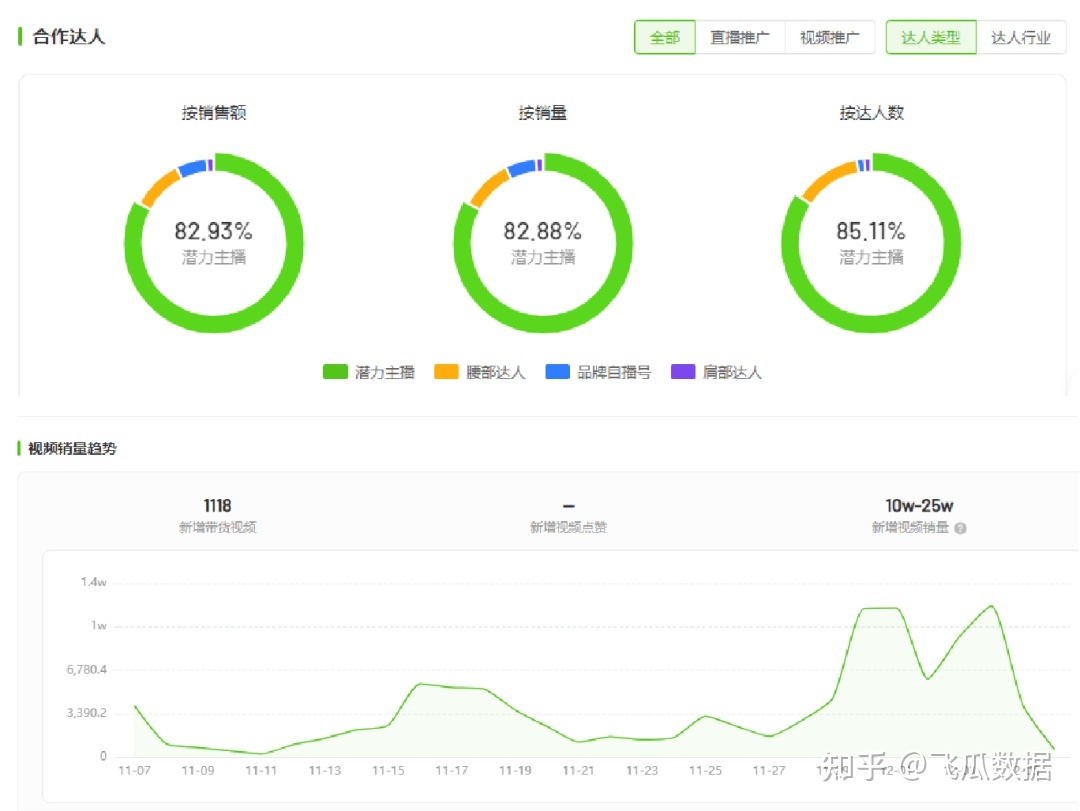This screenshot has height=811, width=1080.
Task: Click the 新增视频点赞 metric label
Action: [x=568, y=528]
